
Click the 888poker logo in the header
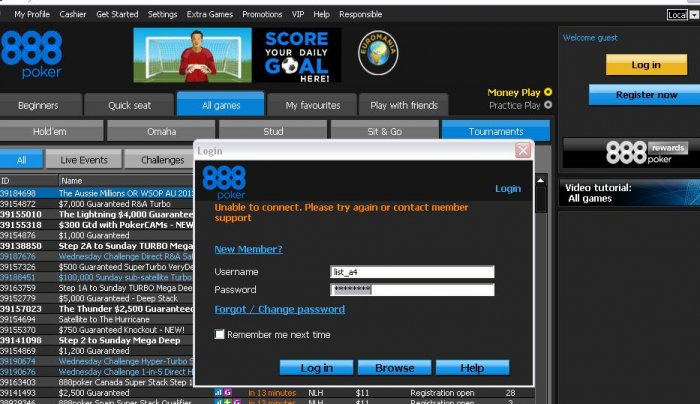pyautogui.click(x=31, y=54)
